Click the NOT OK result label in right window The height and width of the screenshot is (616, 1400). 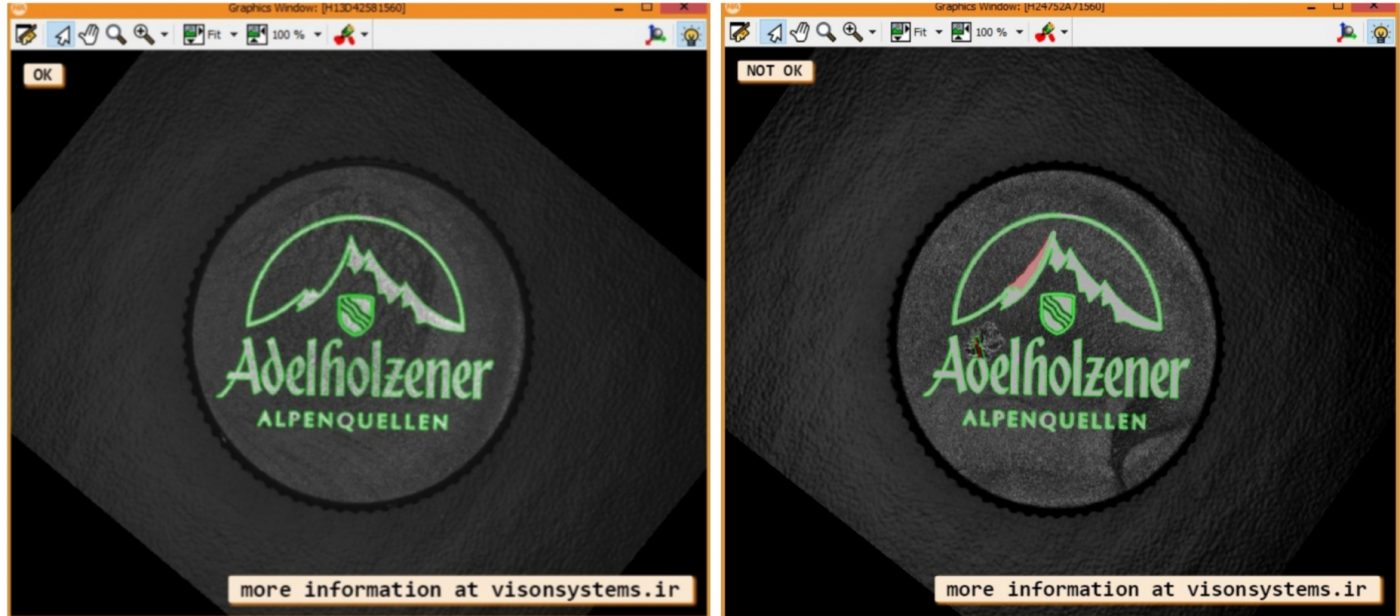pyautogui.click(x=775, y=72)
